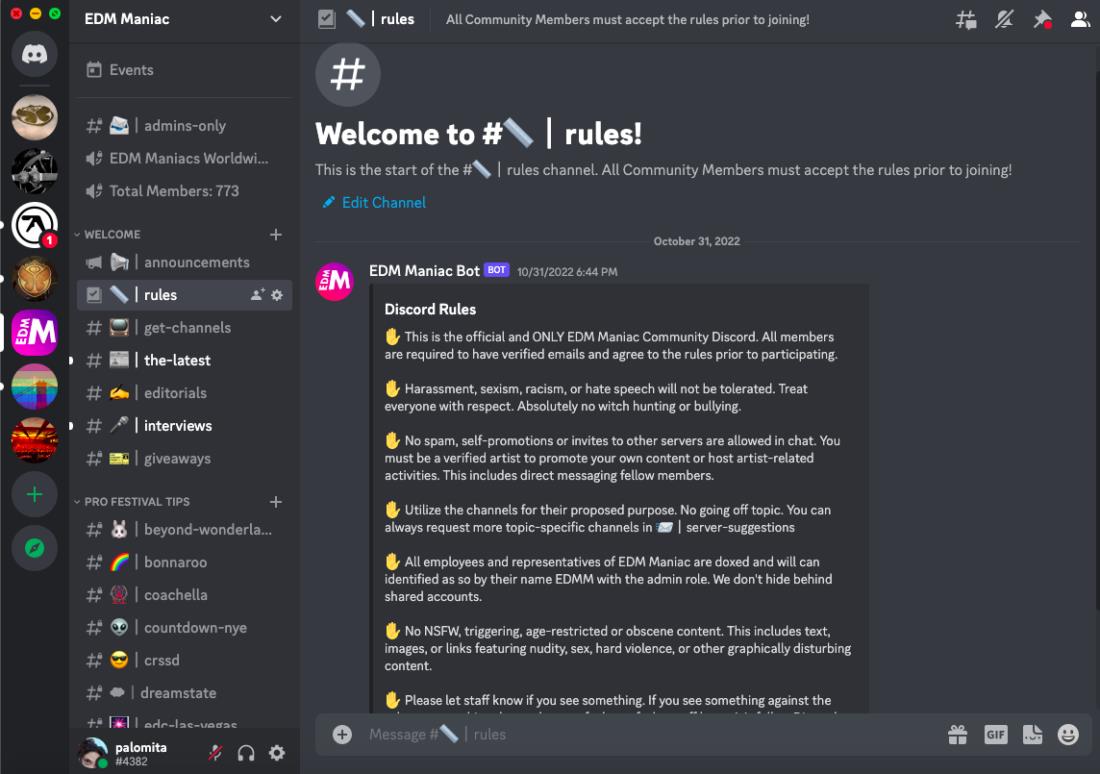Toggle deafen with the headphone icon

click(245, 753)
